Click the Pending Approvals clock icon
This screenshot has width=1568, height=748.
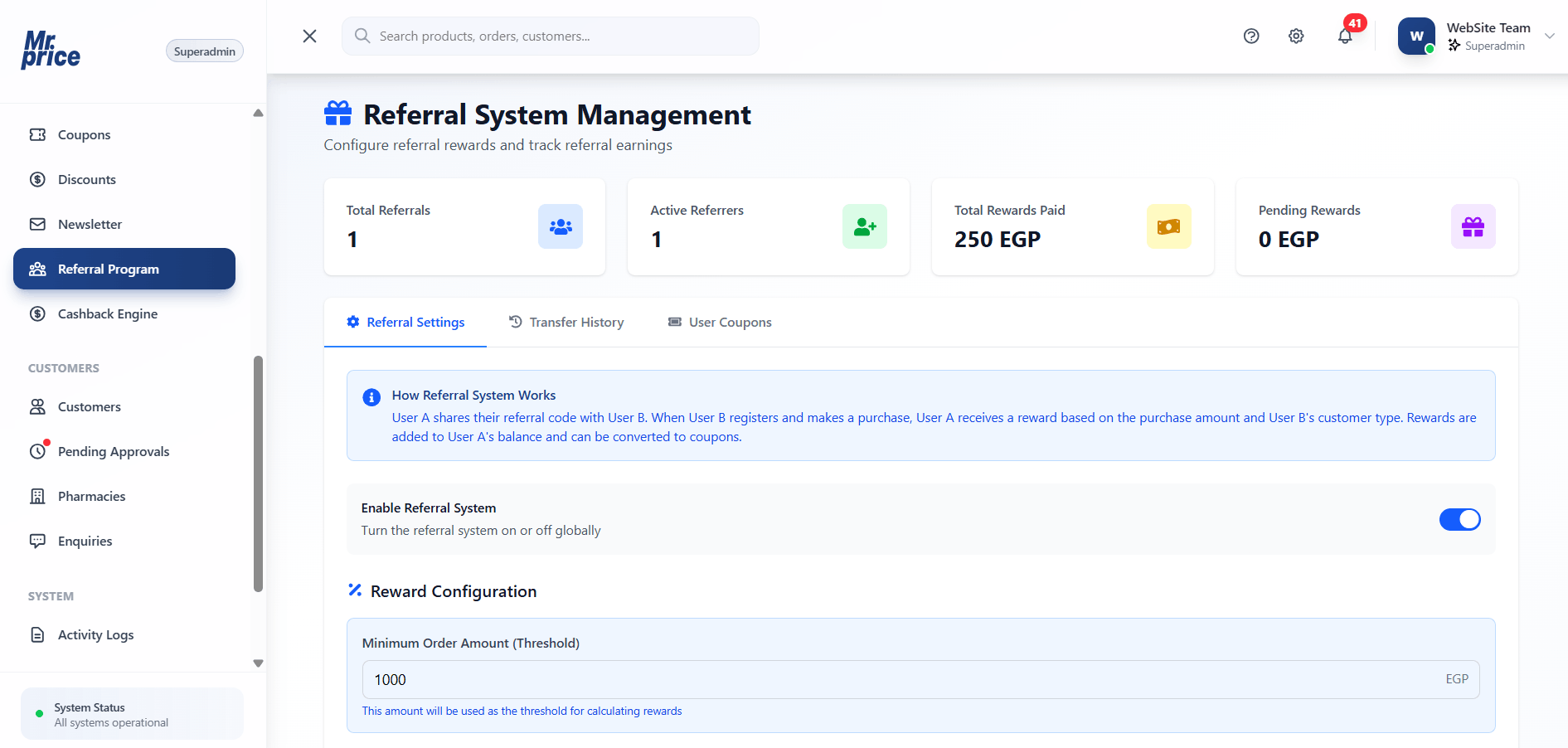[37, 451]
